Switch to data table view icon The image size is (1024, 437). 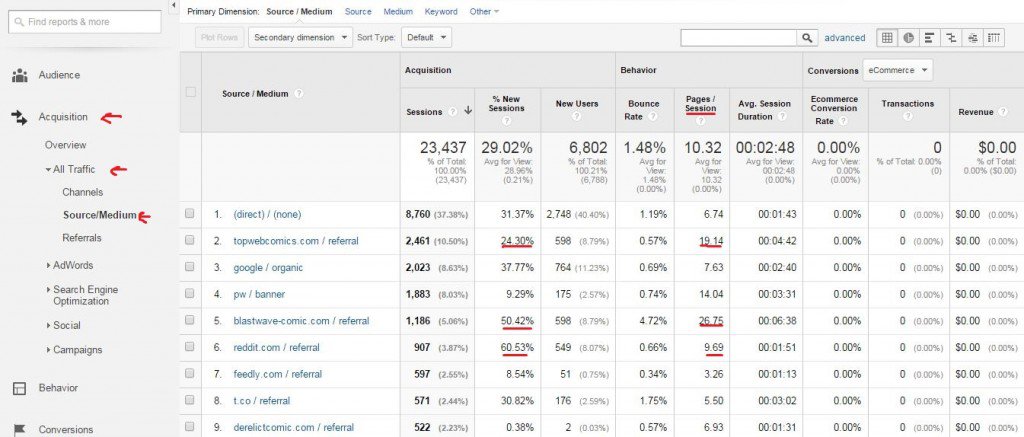[x=887, y=38]
